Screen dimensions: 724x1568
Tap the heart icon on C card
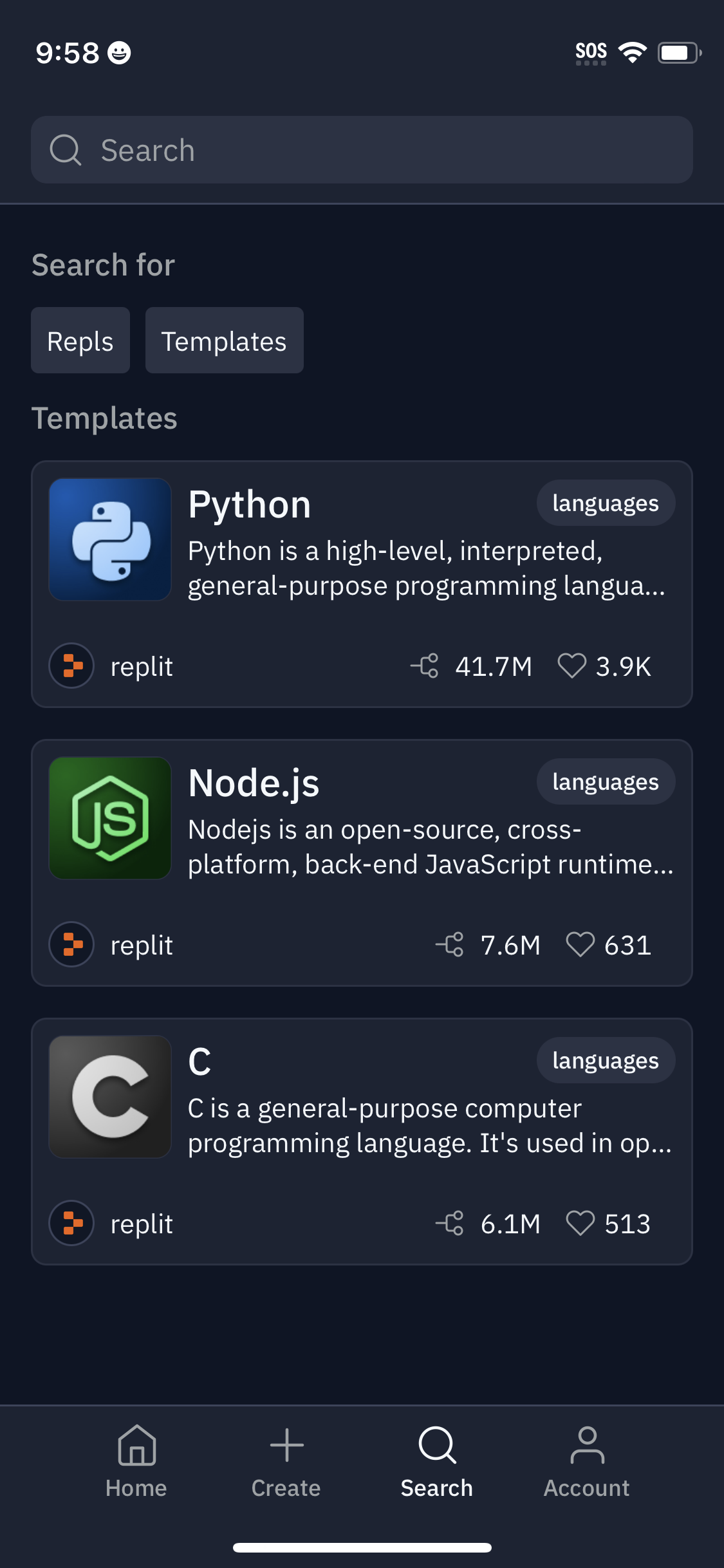pos(580,1223)
